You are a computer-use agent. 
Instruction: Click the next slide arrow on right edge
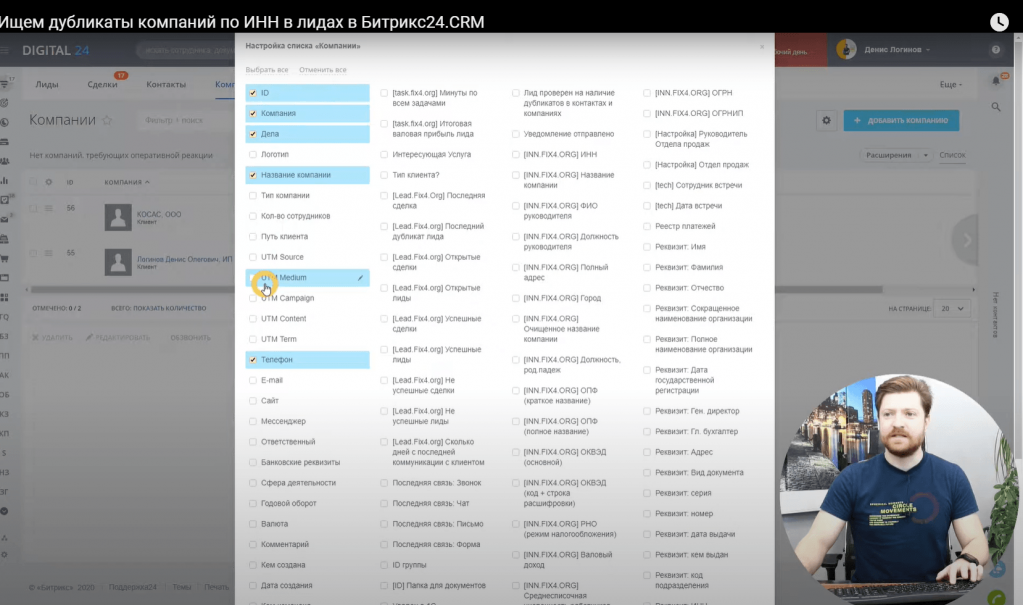[x=966, y=240]
